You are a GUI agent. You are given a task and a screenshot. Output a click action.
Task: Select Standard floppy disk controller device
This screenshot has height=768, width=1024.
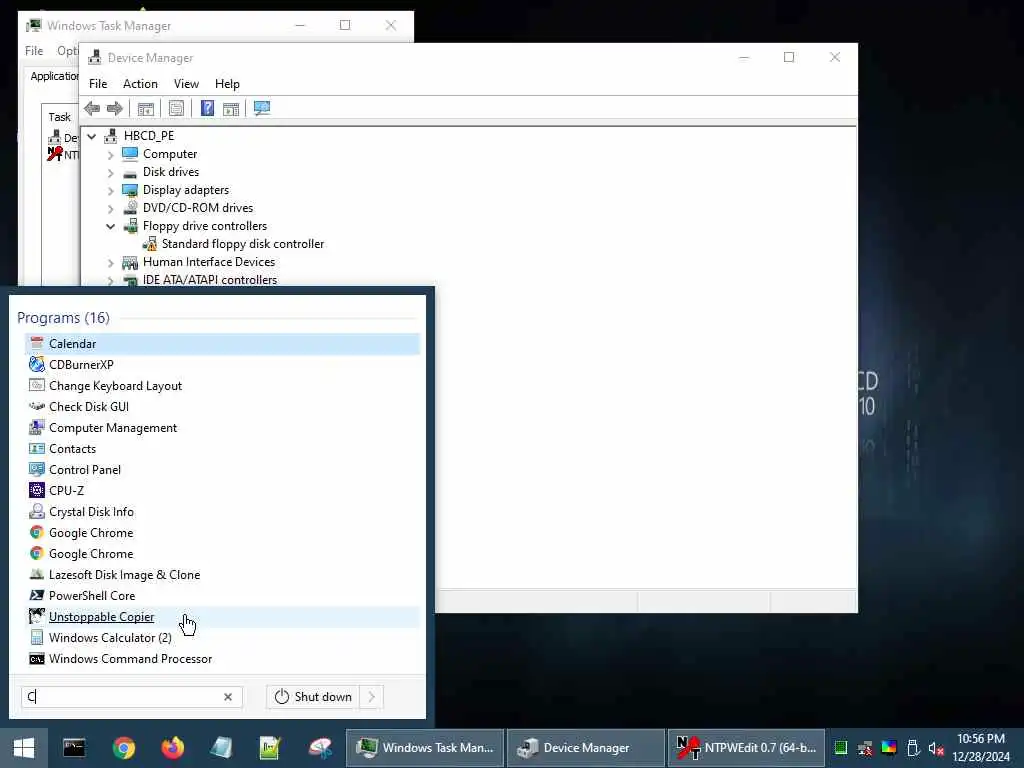[x=242, y=244]
